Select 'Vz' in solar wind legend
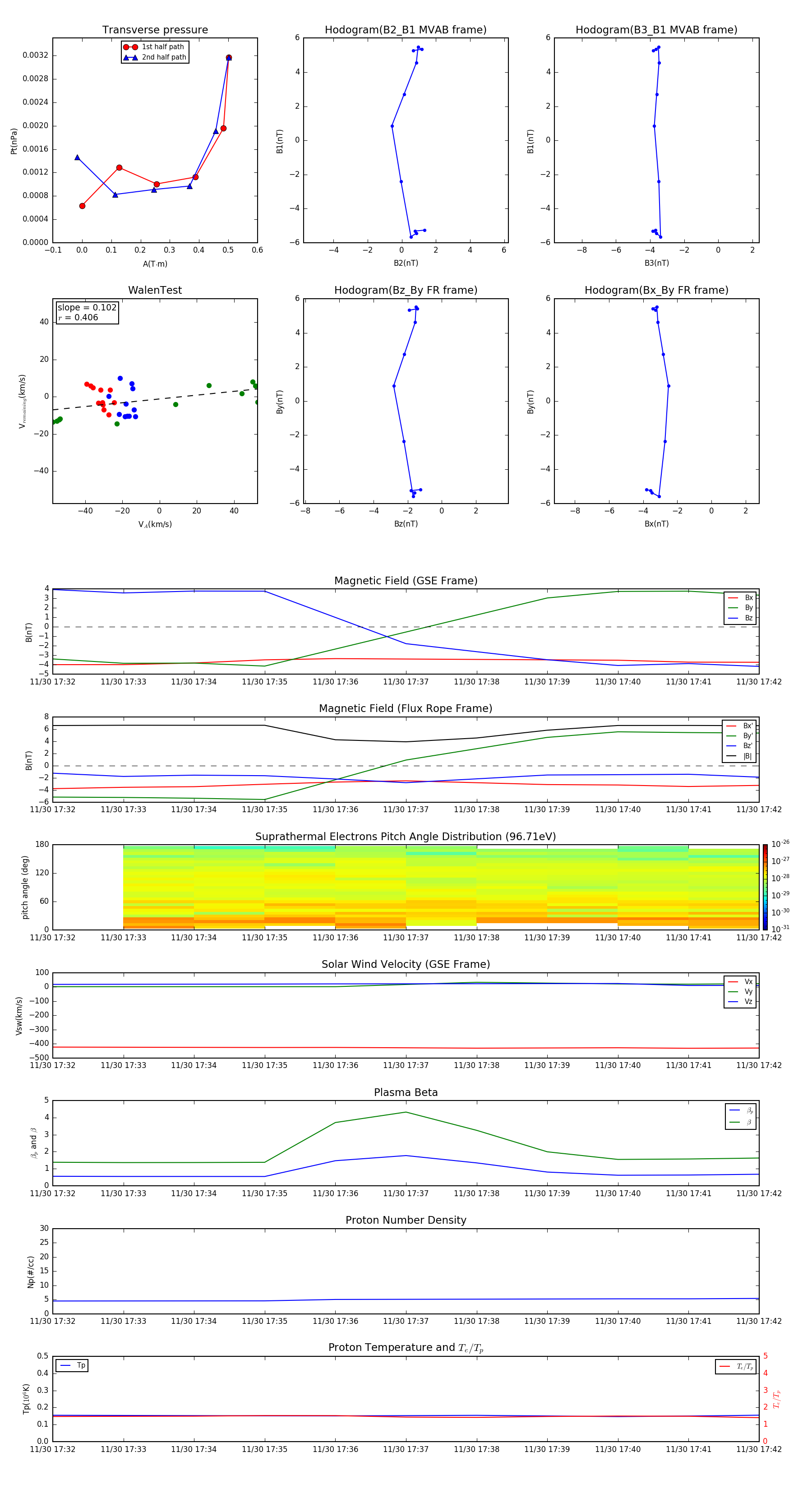Screen dimensions: 812x1489 pyautogui.click(x=740, y=1002)
